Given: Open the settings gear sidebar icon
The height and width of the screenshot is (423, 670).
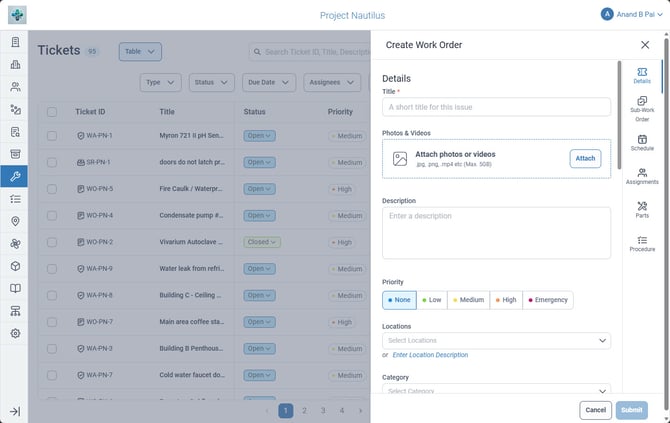Looking at the screenshot, I should tap(15, 333).
